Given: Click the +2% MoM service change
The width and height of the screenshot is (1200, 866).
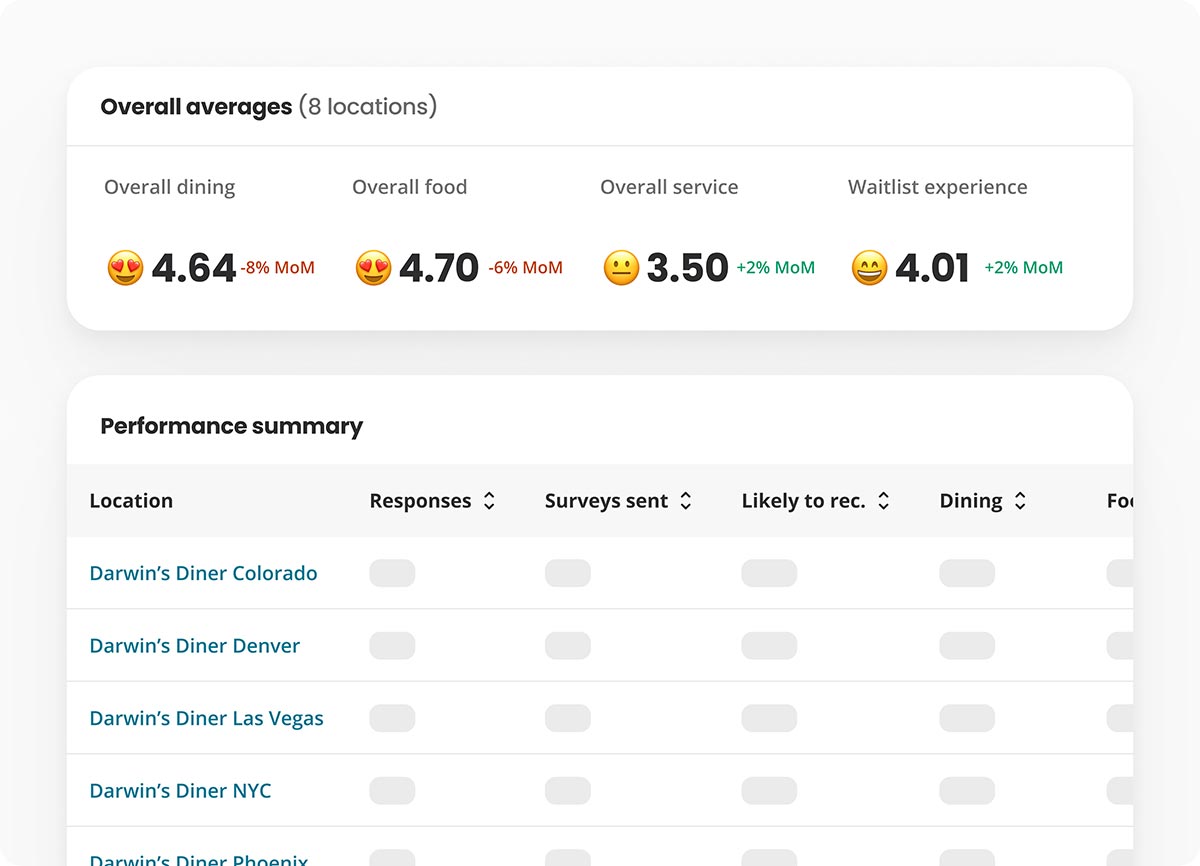Looking at the screenshot, I should [775, 268].
